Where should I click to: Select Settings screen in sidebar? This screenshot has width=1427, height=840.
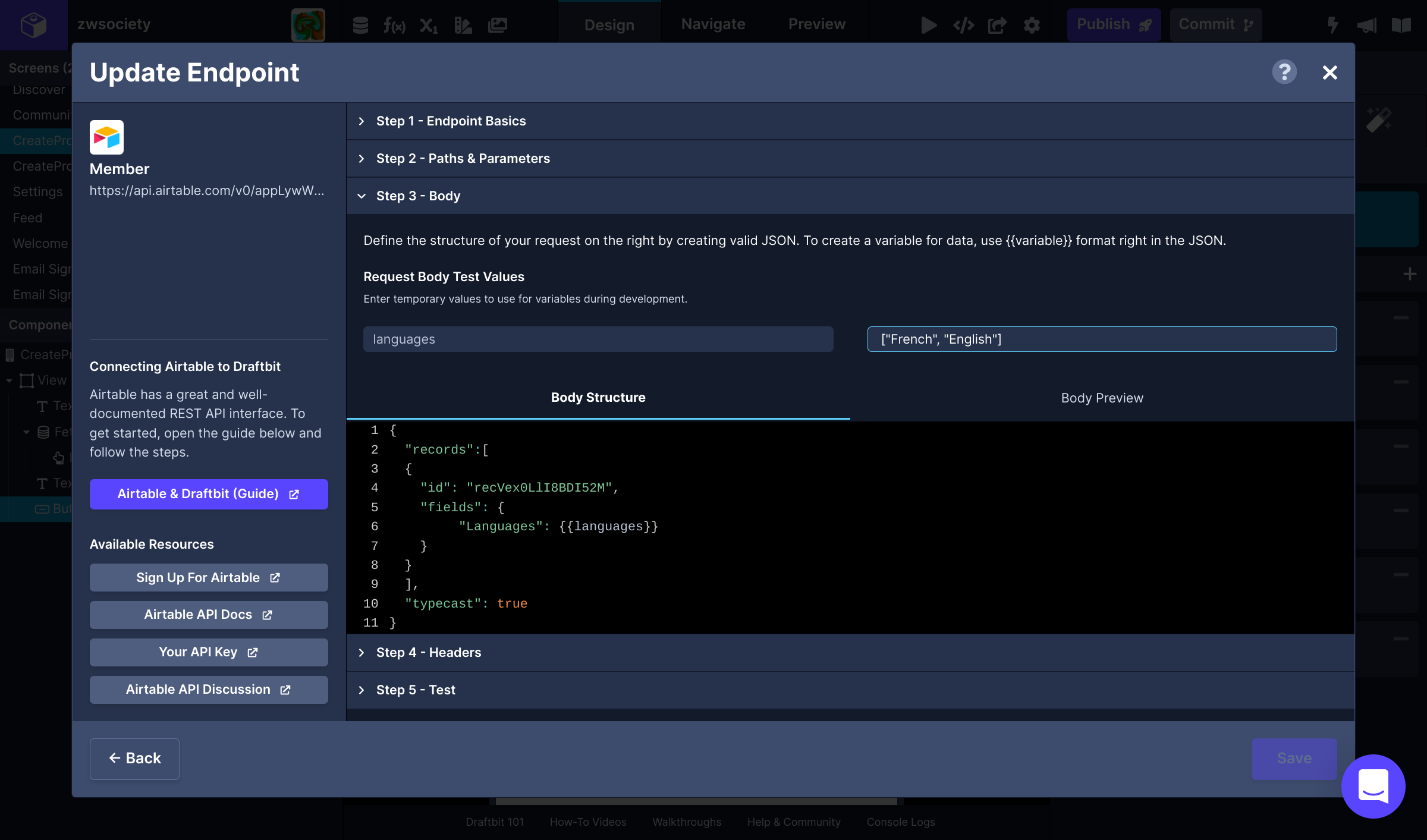click(37, 192)
